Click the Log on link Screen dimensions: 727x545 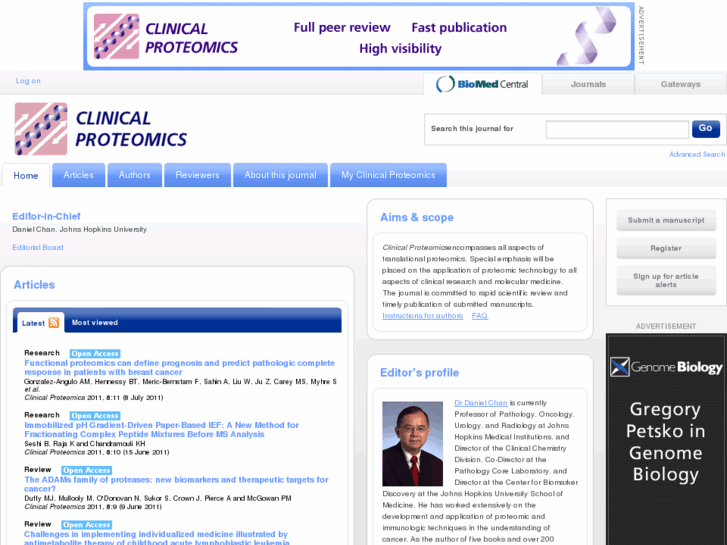pos(28,81)
